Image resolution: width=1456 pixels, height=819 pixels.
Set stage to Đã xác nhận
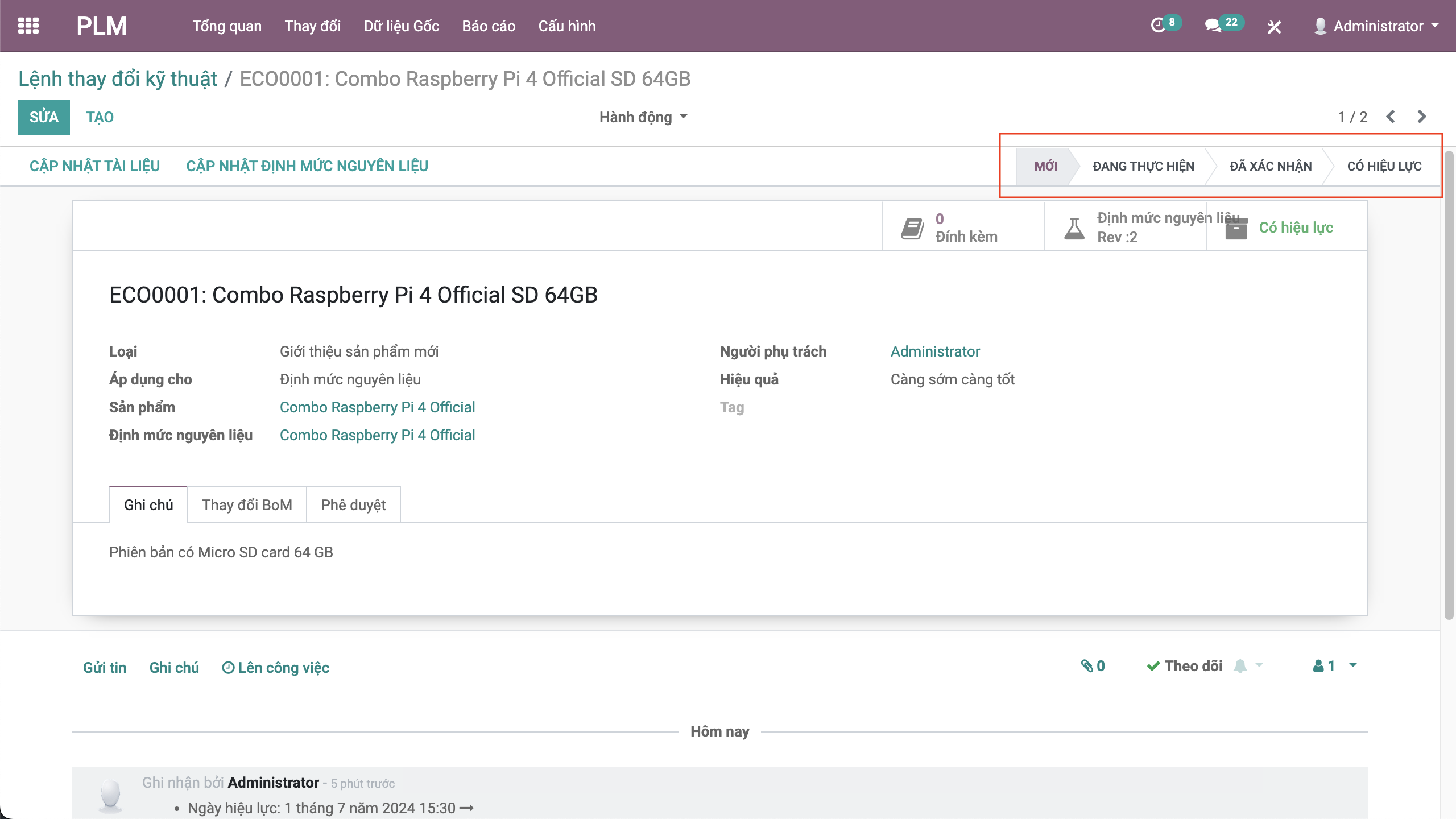pyautogui.click(x=1271, y=166)
